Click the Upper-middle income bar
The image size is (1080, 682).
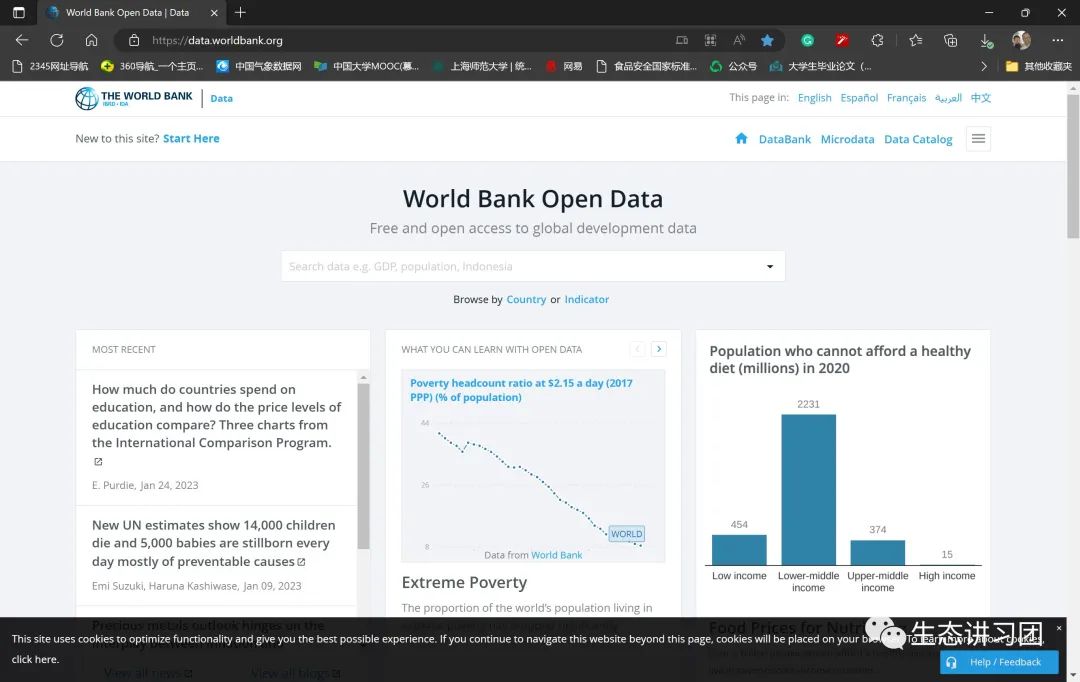(x=878, y=552)
